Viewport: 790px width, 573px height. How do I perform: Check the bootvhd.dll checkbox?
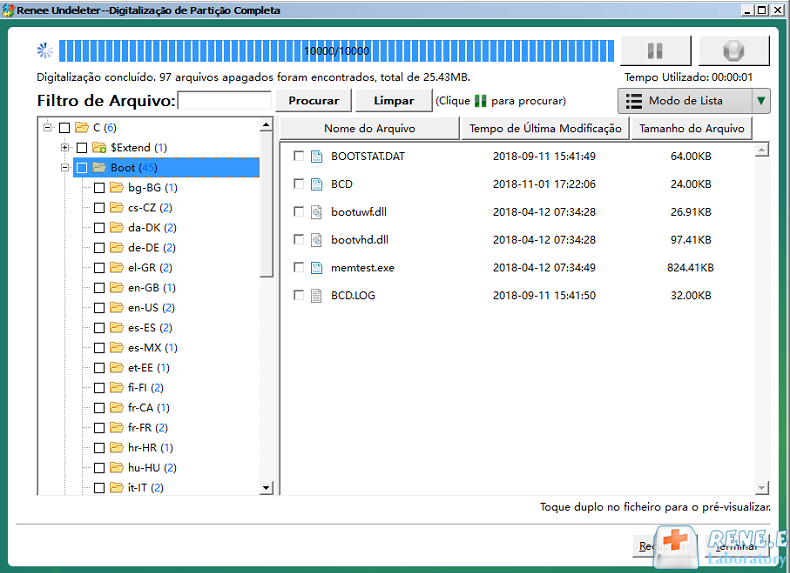tap(299, 239)
